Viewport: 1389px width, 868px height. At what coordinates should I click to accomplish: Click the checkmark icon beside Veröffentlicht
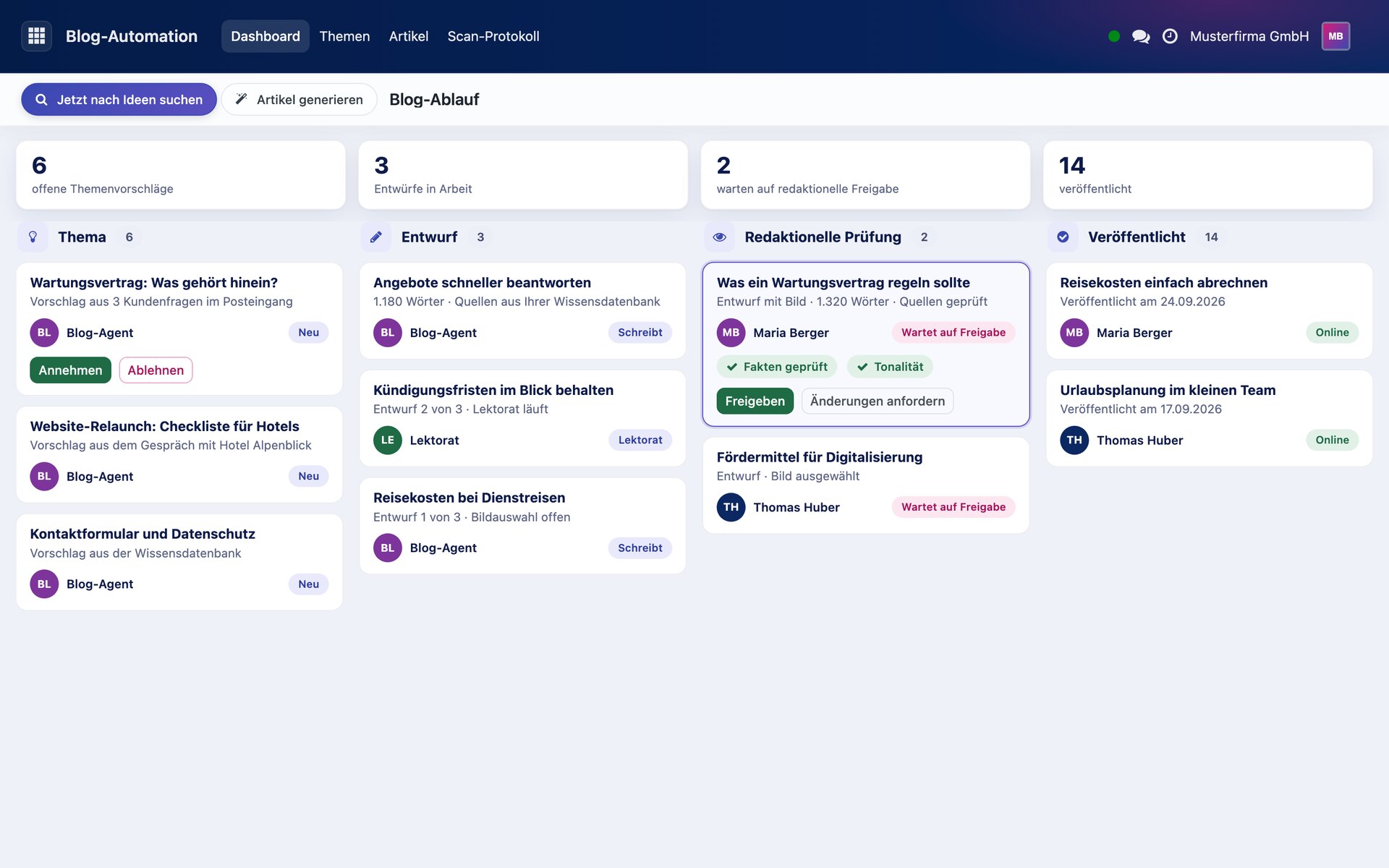tap(1063, 237)
